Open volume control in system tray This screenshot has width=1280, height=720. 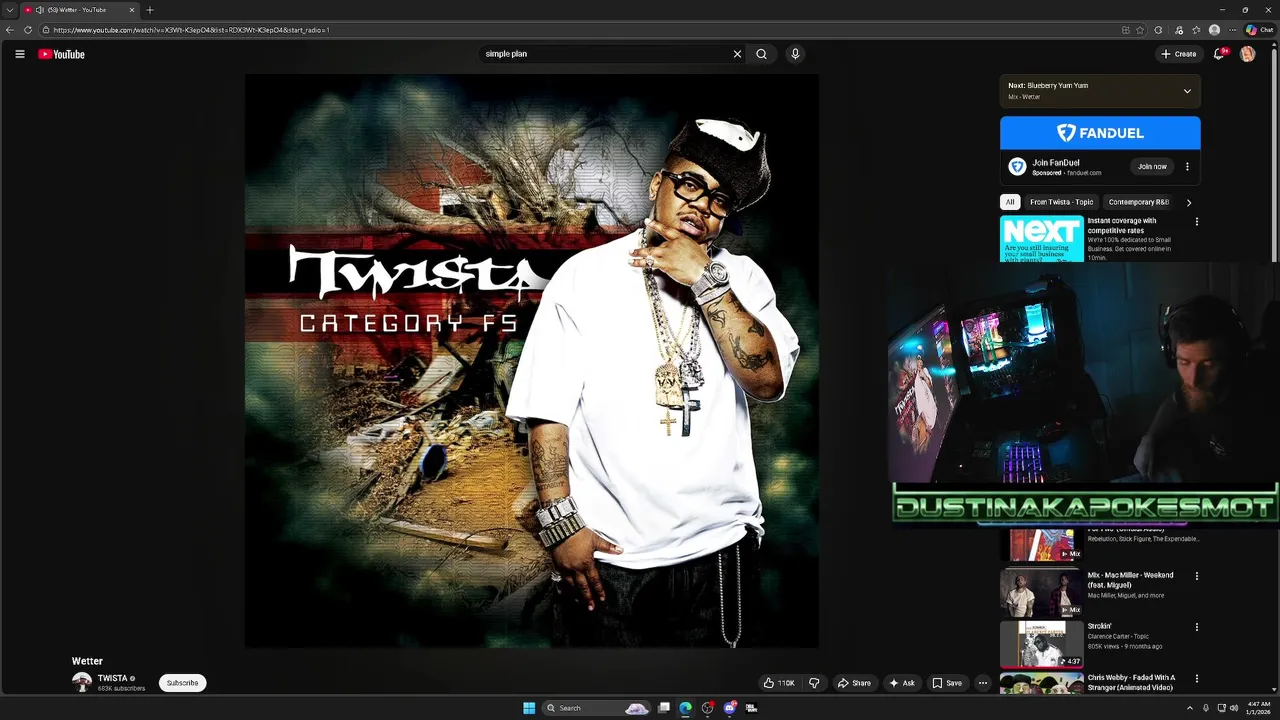tap(1234, 708)
